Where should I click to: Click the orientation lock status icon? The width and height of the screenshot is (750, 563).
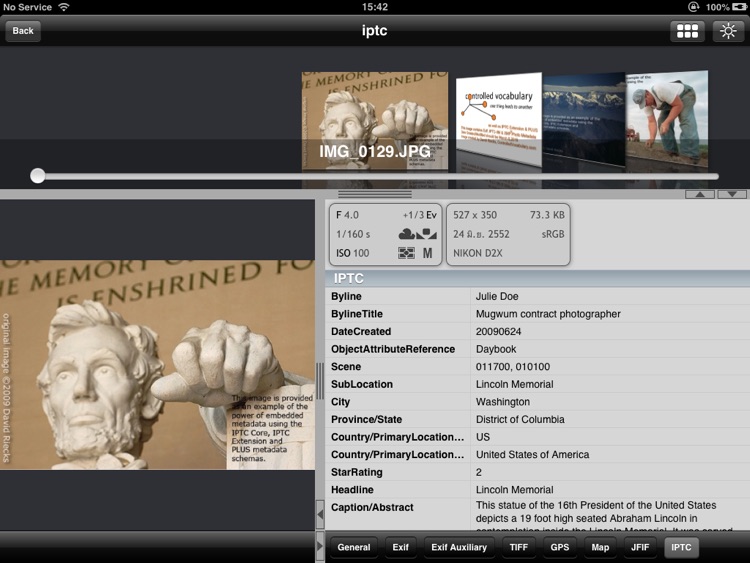[694, 7]
